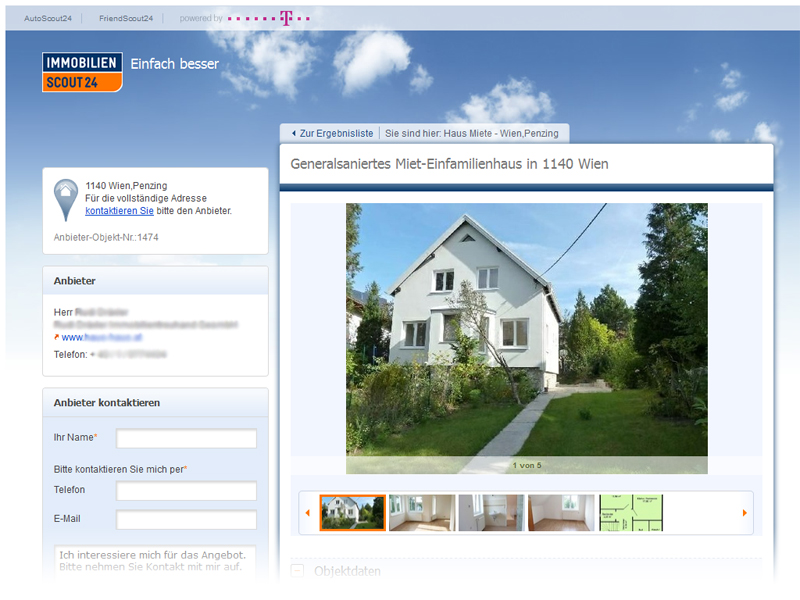Open the provider's www website link

coord(102,337)
